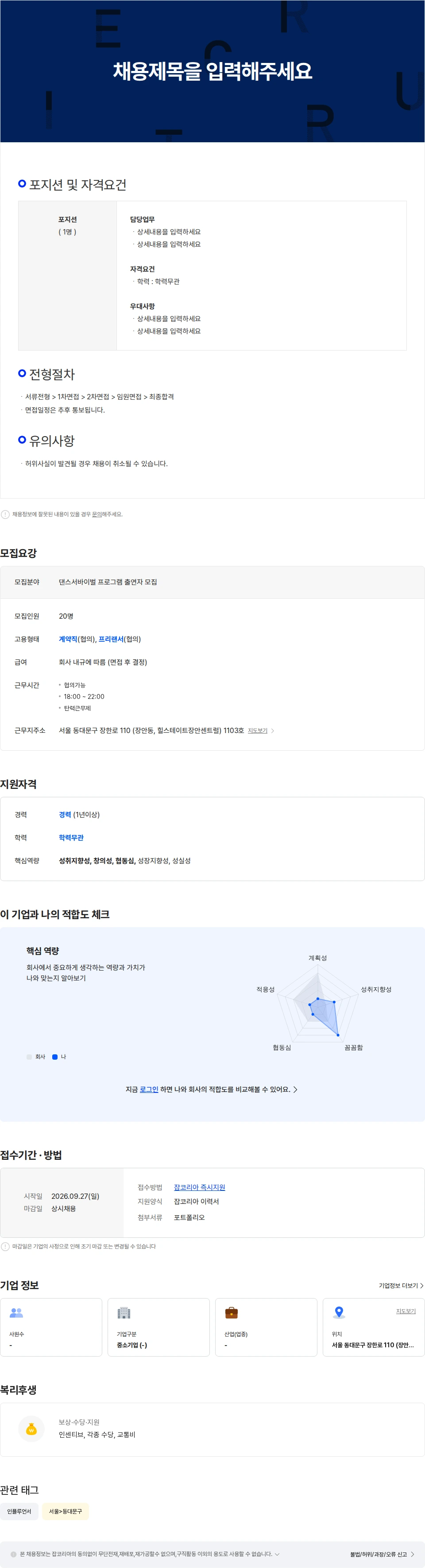Click 불법/허위/과장/오류 신고

point(382,1554)
